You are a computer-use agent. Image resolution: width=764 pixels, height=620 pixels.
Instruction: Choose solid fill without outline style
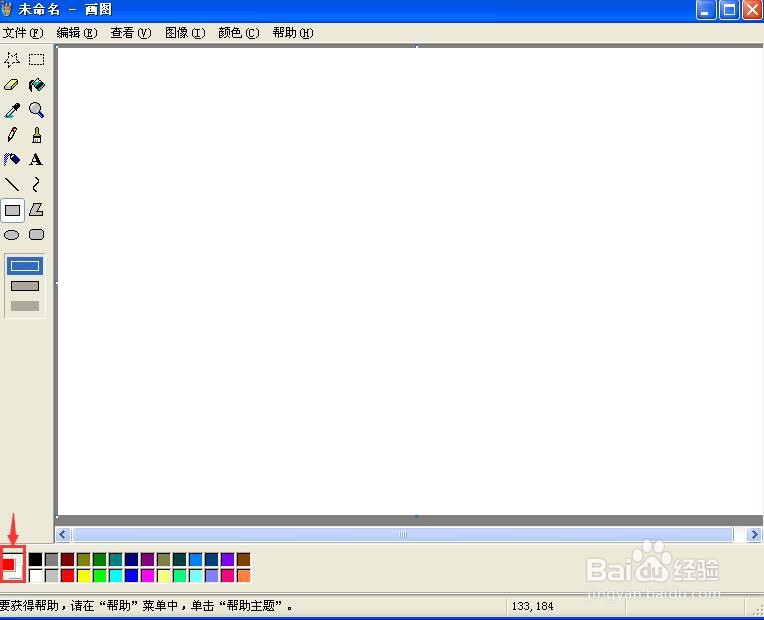point(25,306)
